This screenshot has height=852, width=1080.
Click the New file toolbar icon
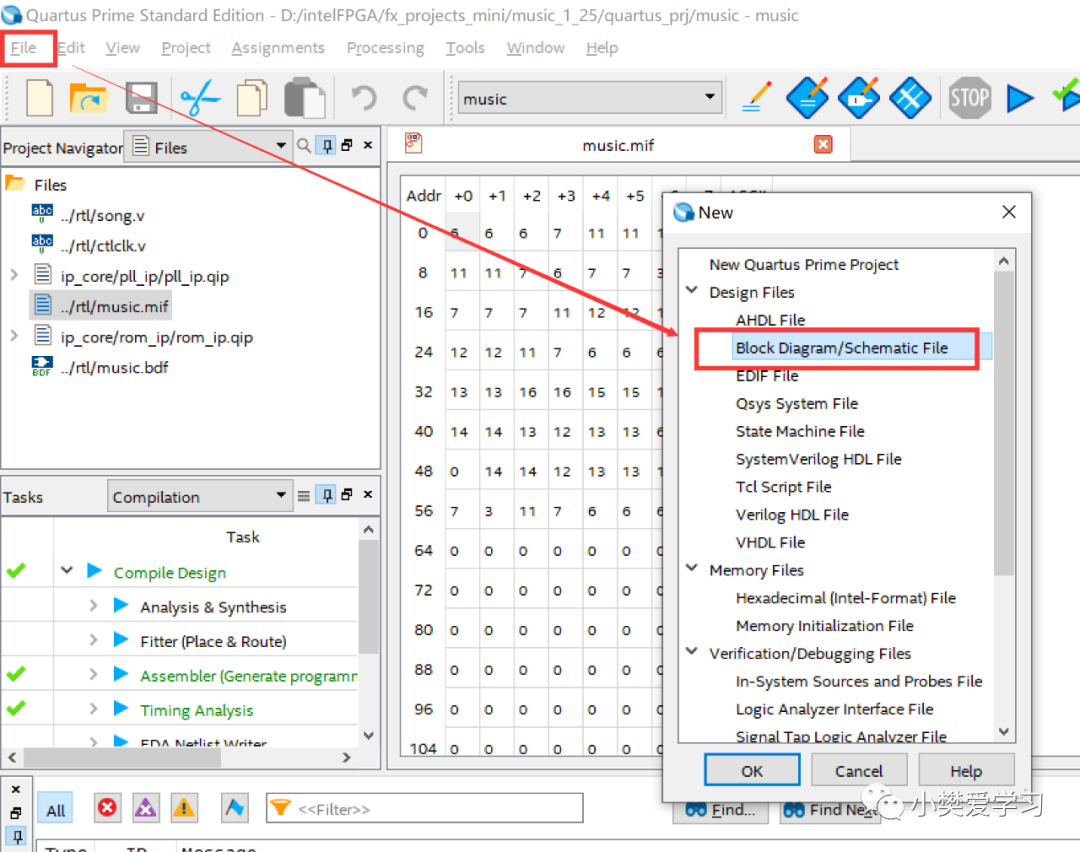tap(39, 98)
